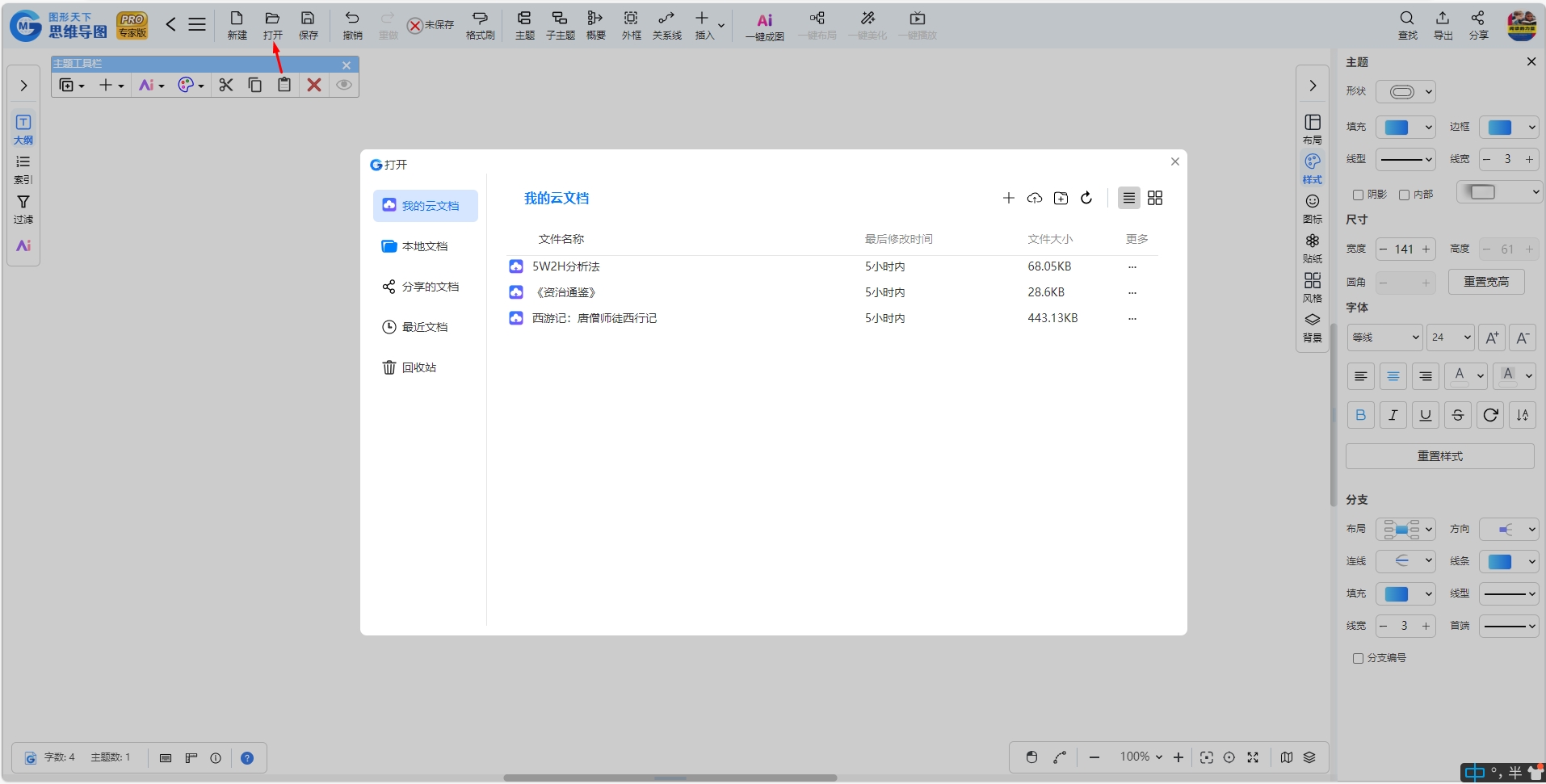Enable the 分支编号 branch numbering checkbox
This screenshot has height=784, width=1546.
click(x=1358, y=658)
